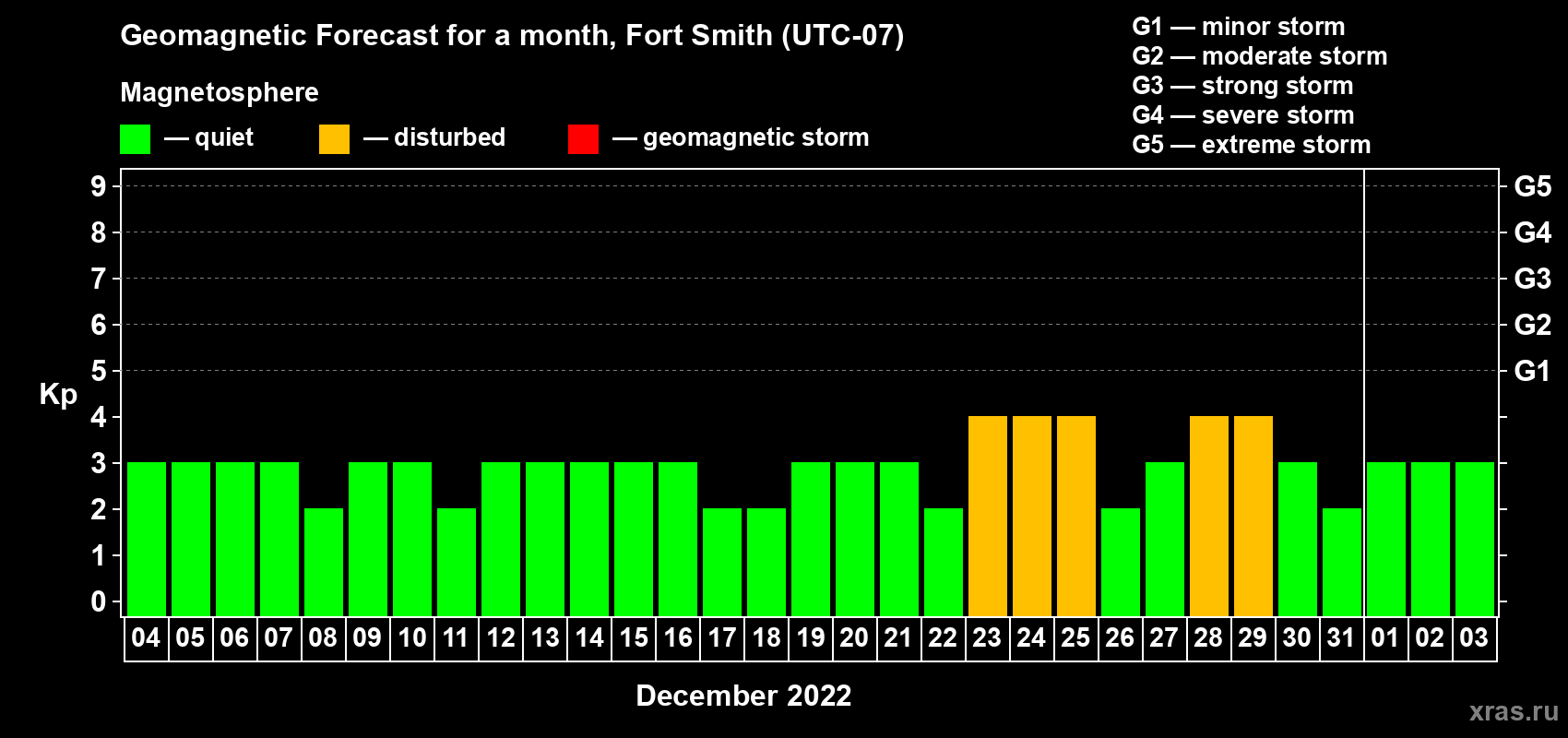Click date label 17 on the axis
The width and height of the screenshot is (1568, 738).
pyautogui.click(x=721, y=637)
